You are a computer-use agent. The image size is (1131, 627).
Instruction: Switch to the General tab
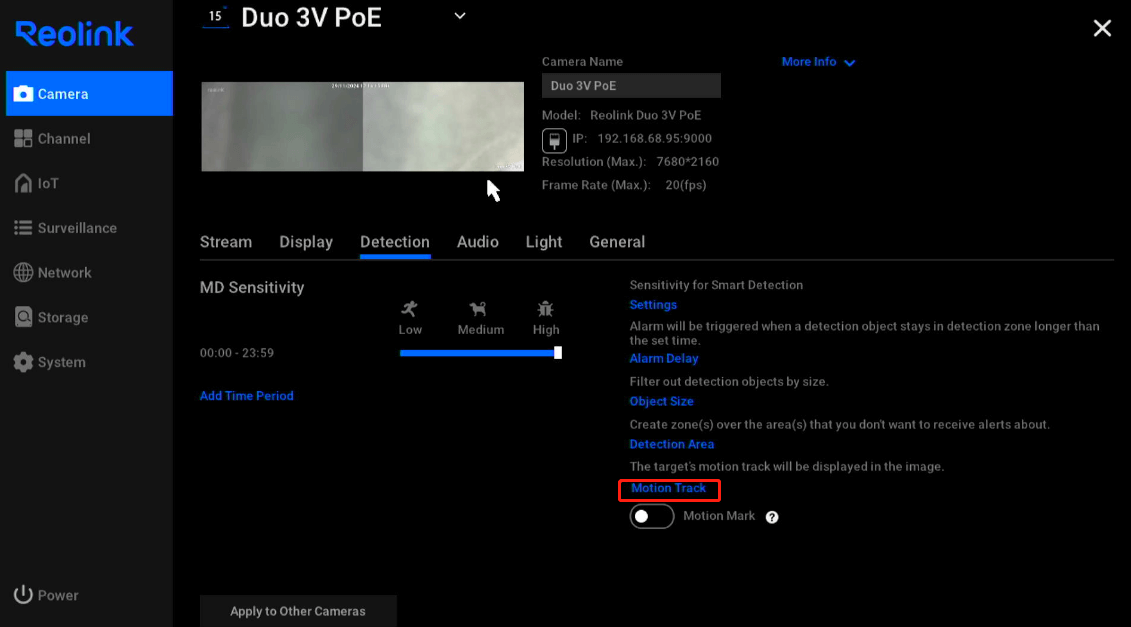click(x=617, y=242)
